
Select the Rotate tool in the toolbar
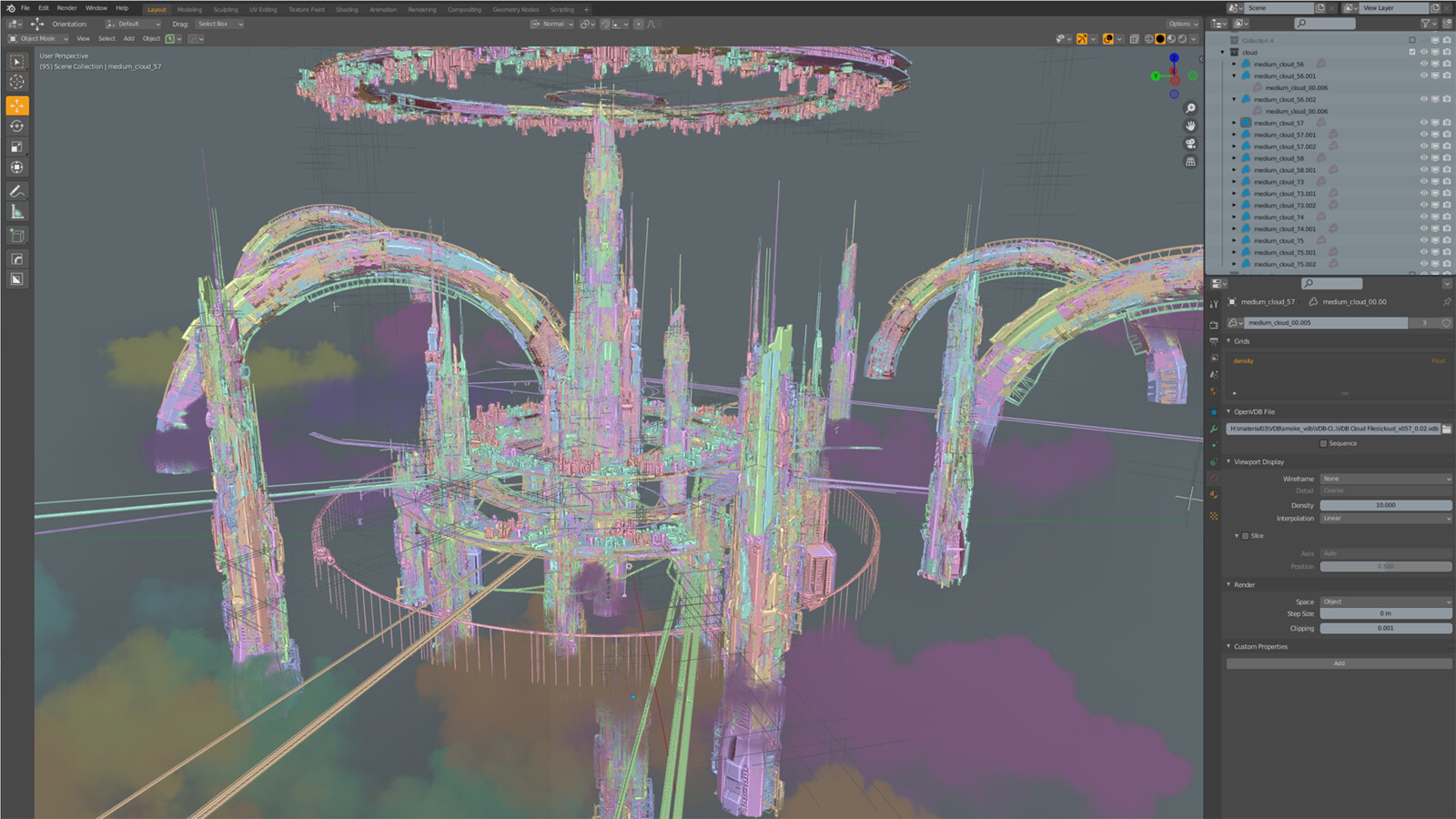[x=17, y=126]
